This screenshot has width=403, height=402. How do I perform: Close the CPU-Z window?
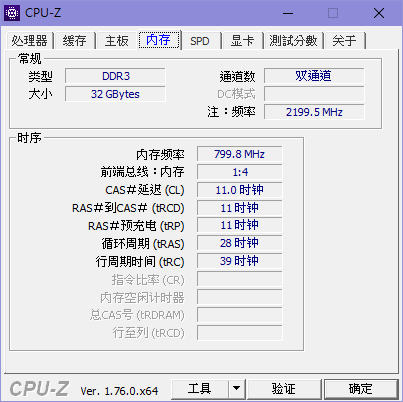pyautogui.click(x=379, y=13)
